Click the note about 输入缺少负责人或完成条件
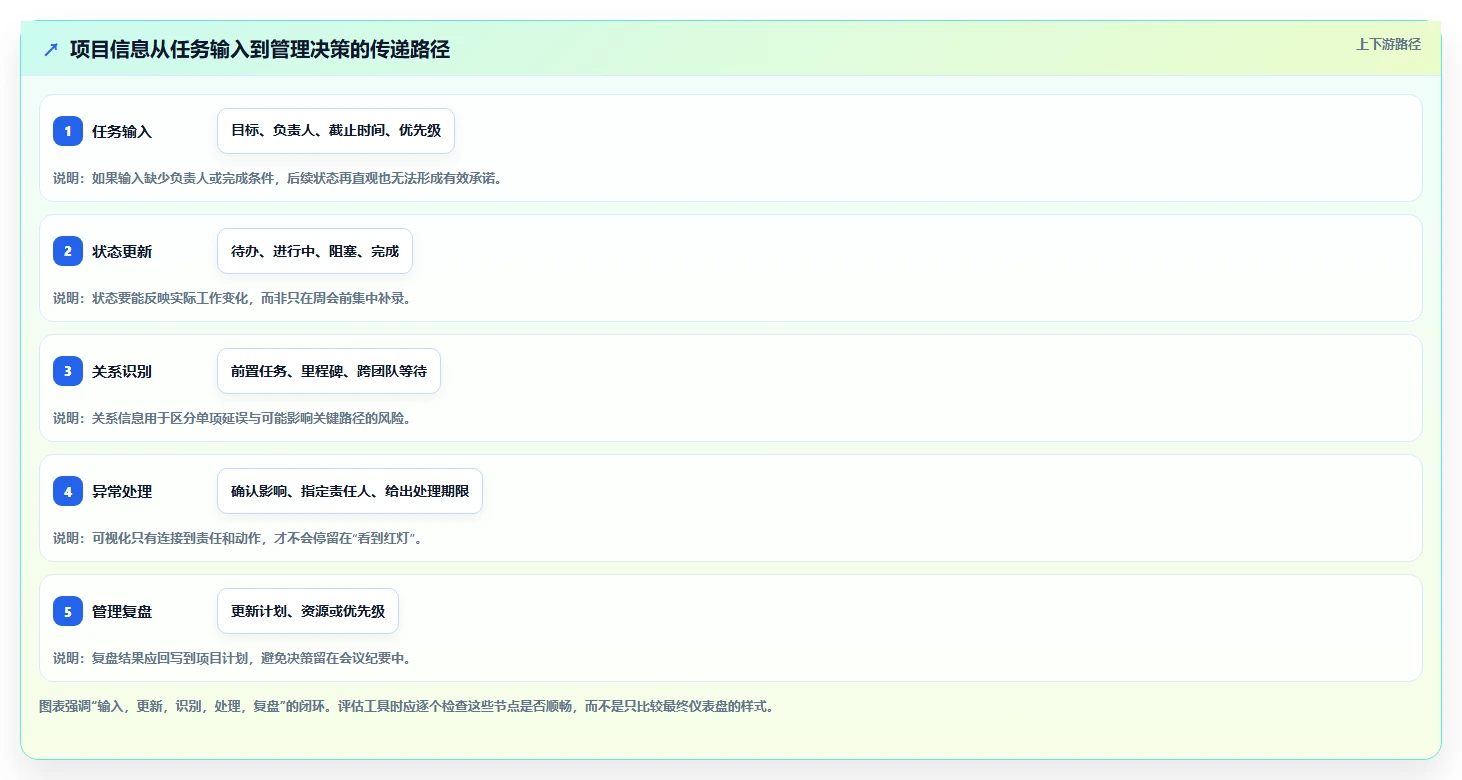Image resolution: width=1462 pixels, height=780 pixels. pyautogui.click(x=277, y=178)
